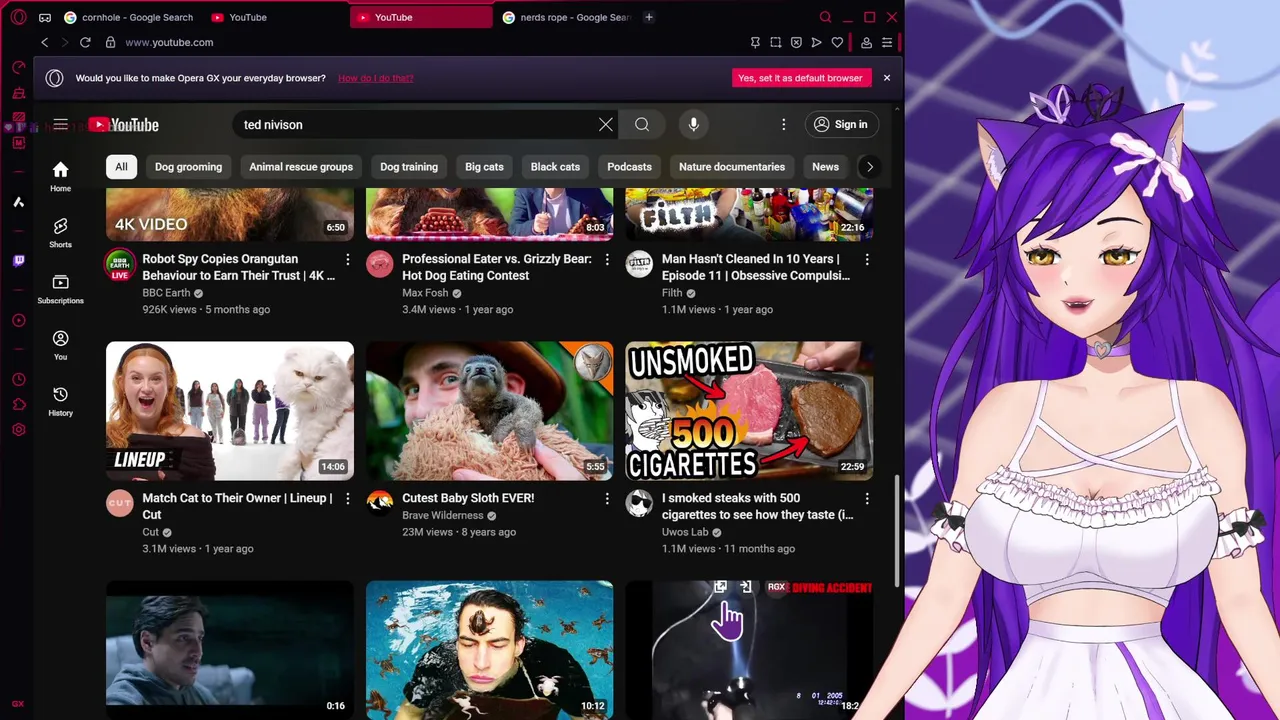Add page to bookmarks with heart icon
Viewport: 1280px width, 720px height.
(x=837, y=42)
